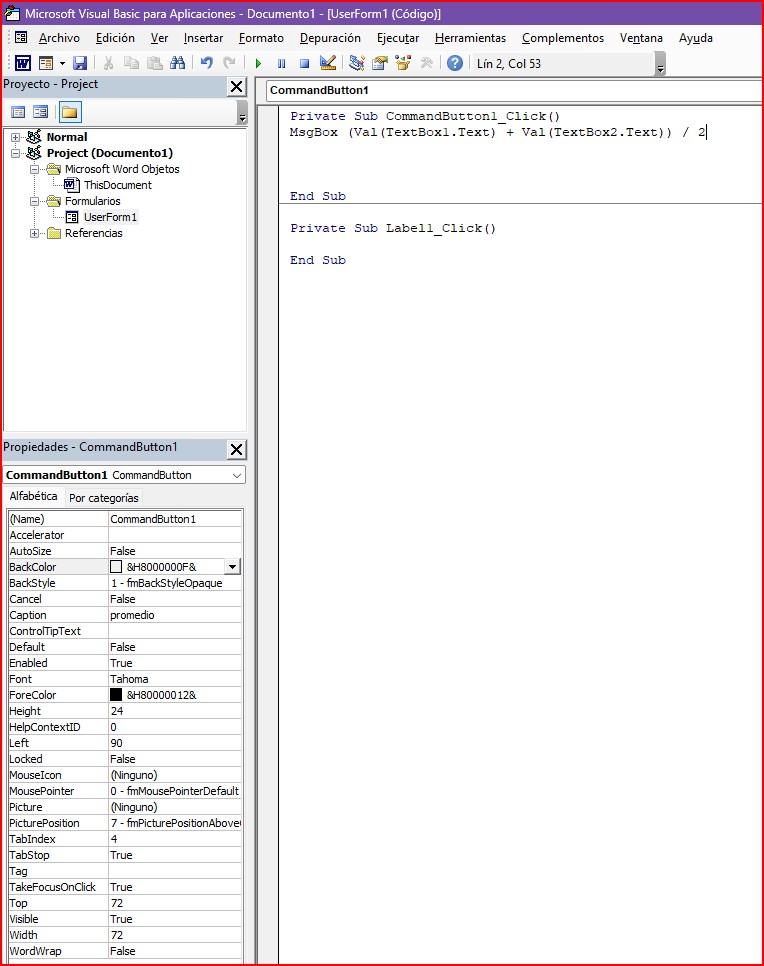This screenshot has height=966, width=764.
Task: Click View Object icon in Project panel
Action: pyautogui.click(x=41, y=112)
